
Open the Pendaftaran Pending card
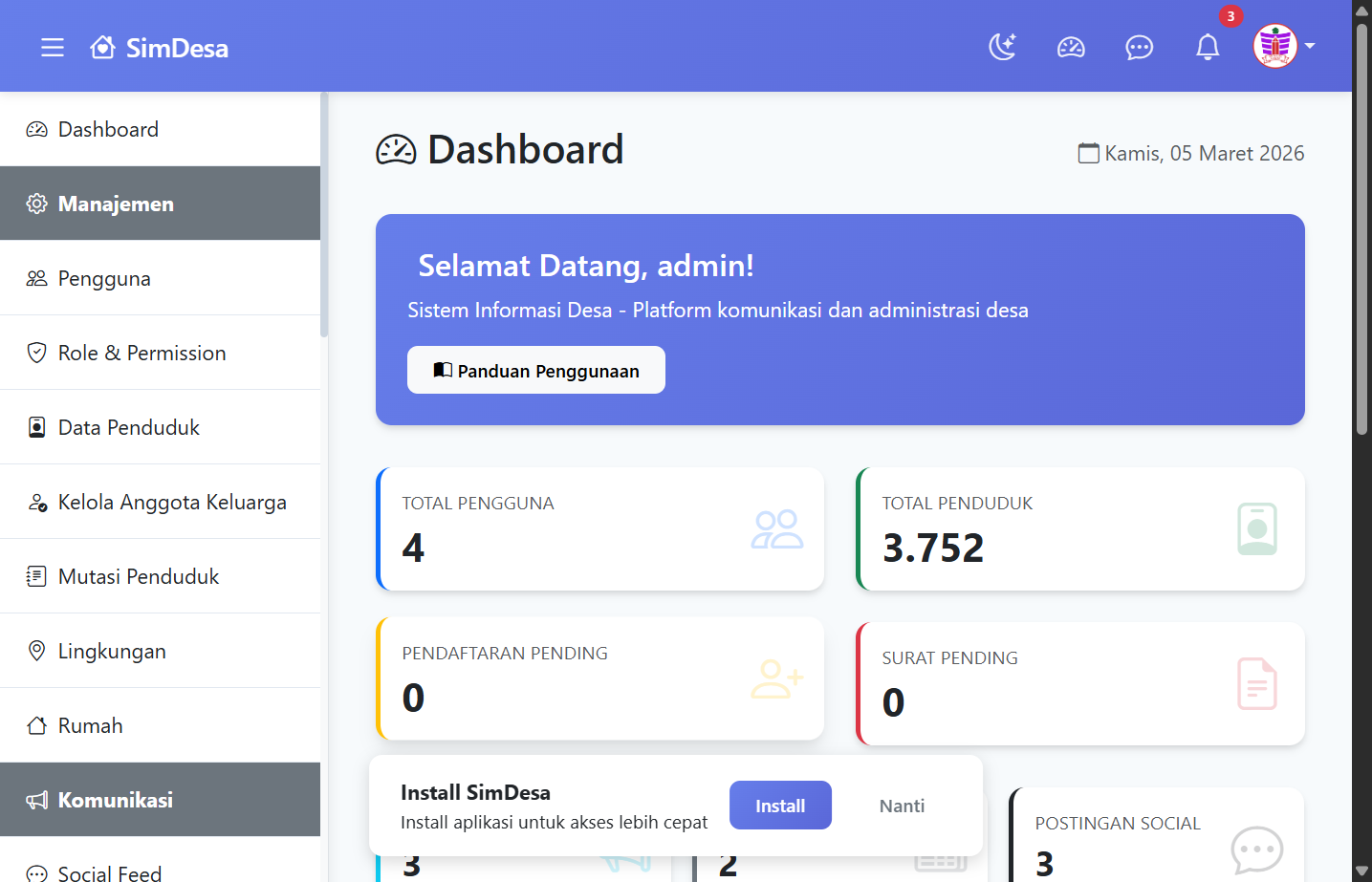(x=600, y=678)
